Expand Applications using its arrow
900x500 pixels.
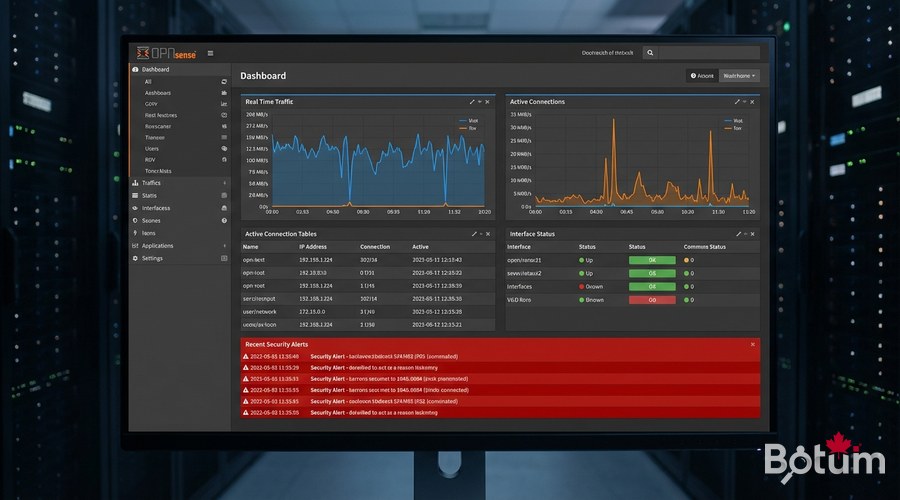tap(224, 246)
